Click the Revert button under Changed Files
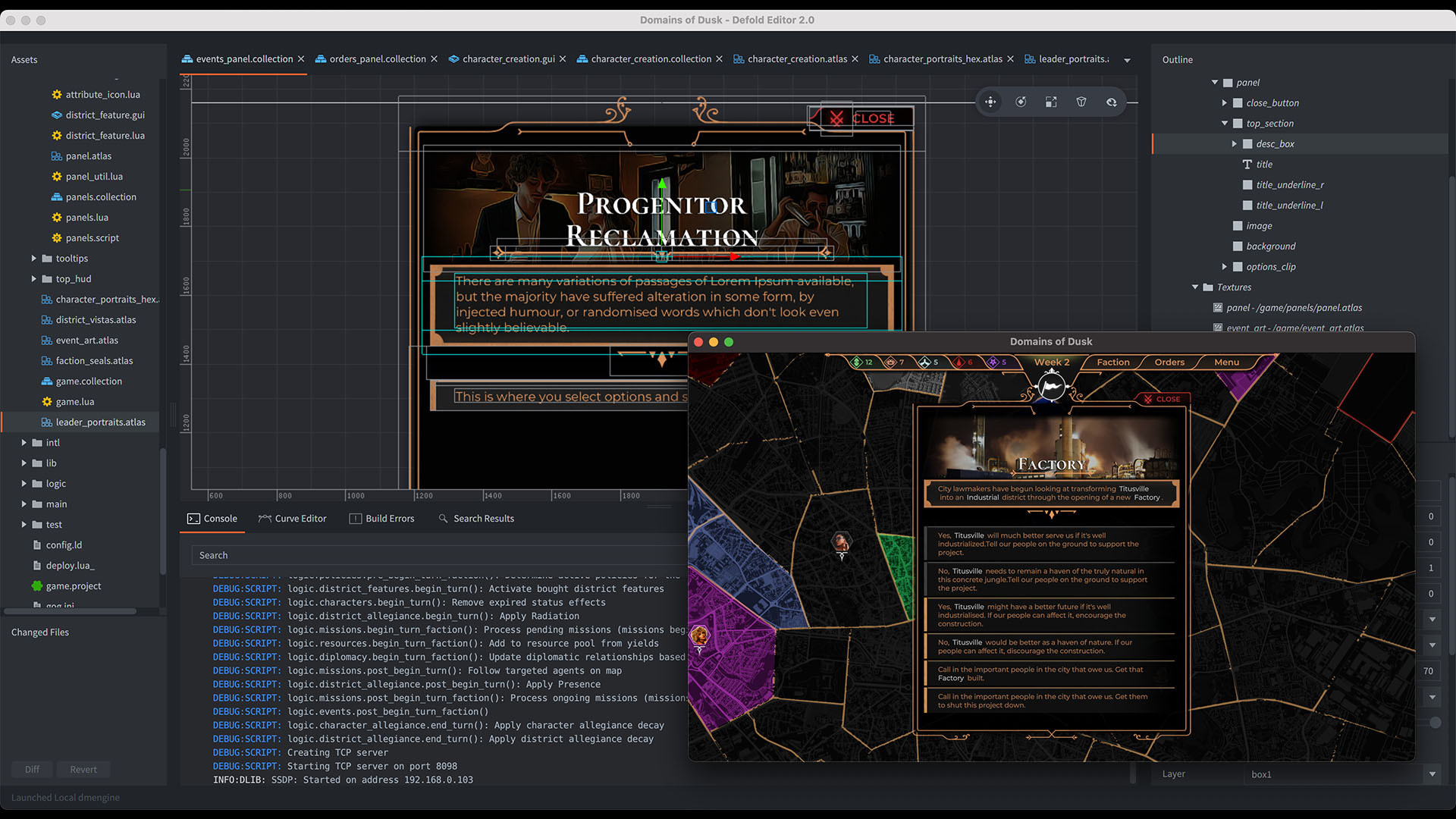This screenshot has height=819, width=1456. pyautogui.click(x=83, y=769)
